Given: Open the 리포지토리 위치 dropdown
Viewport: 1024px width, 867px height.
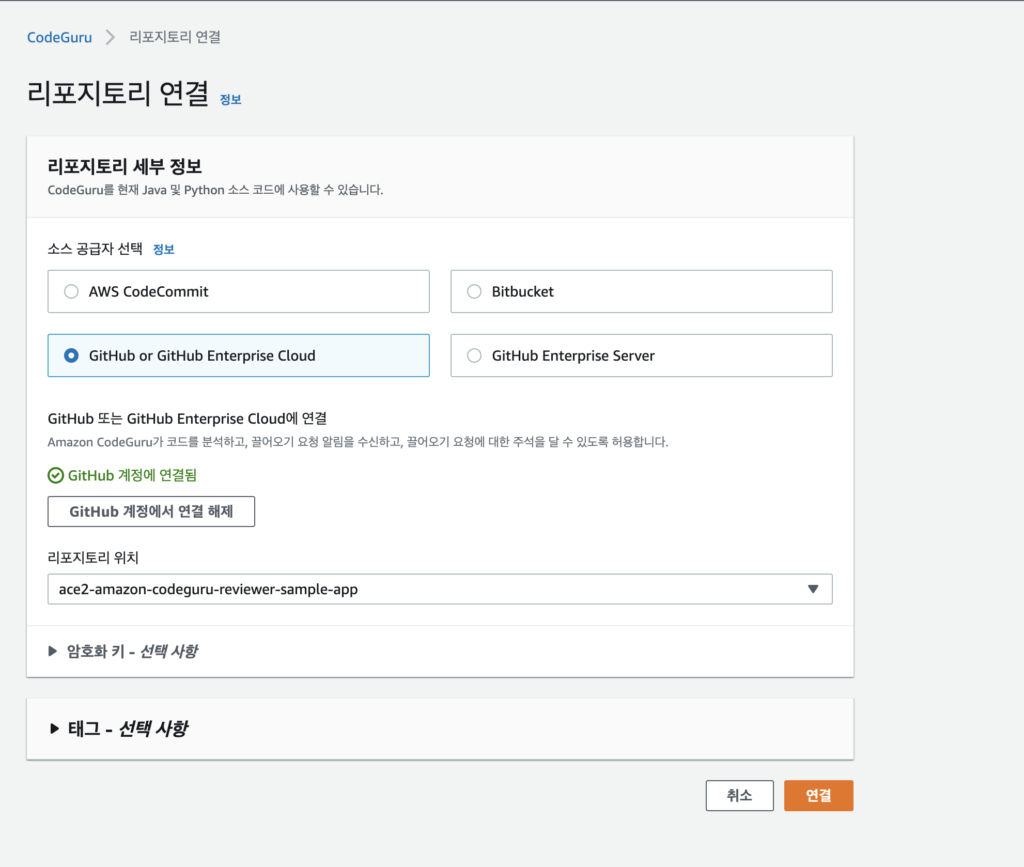Looking at the screenshot, I should [x=440, y=589].
